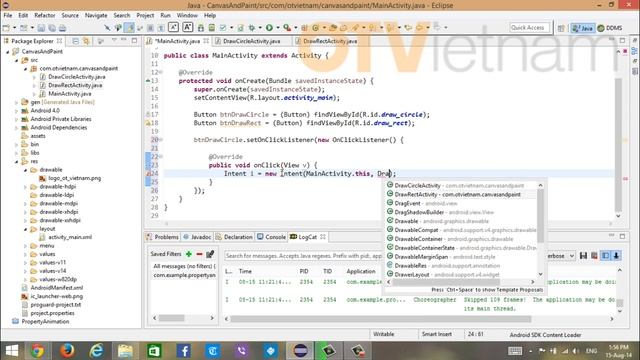Open Internet Explorer from the taskbar
The height and width of the screenshot is (360, 640).
tap(96, 351)
